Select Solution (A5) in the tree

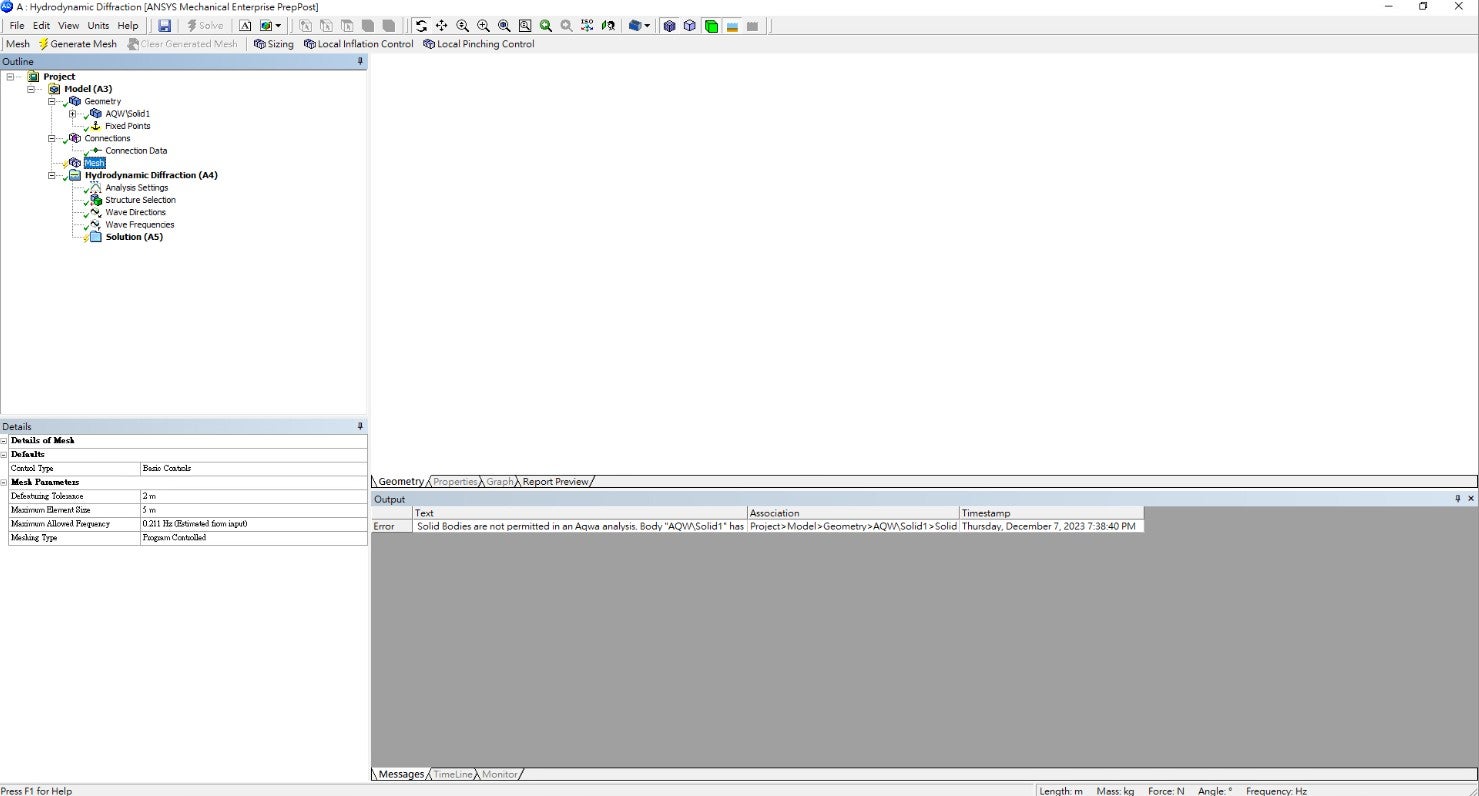click(133, 237)
